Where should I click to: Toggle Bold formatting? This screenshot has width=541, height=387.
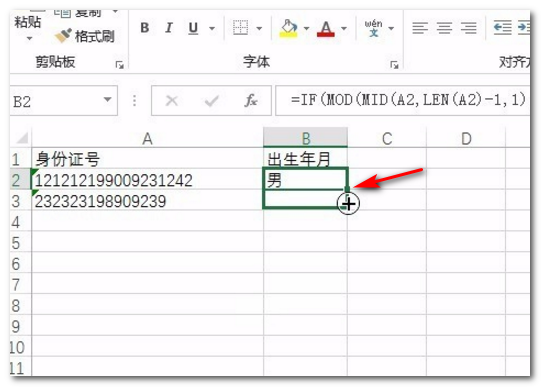pyautogui.click(x=145, y=28)
